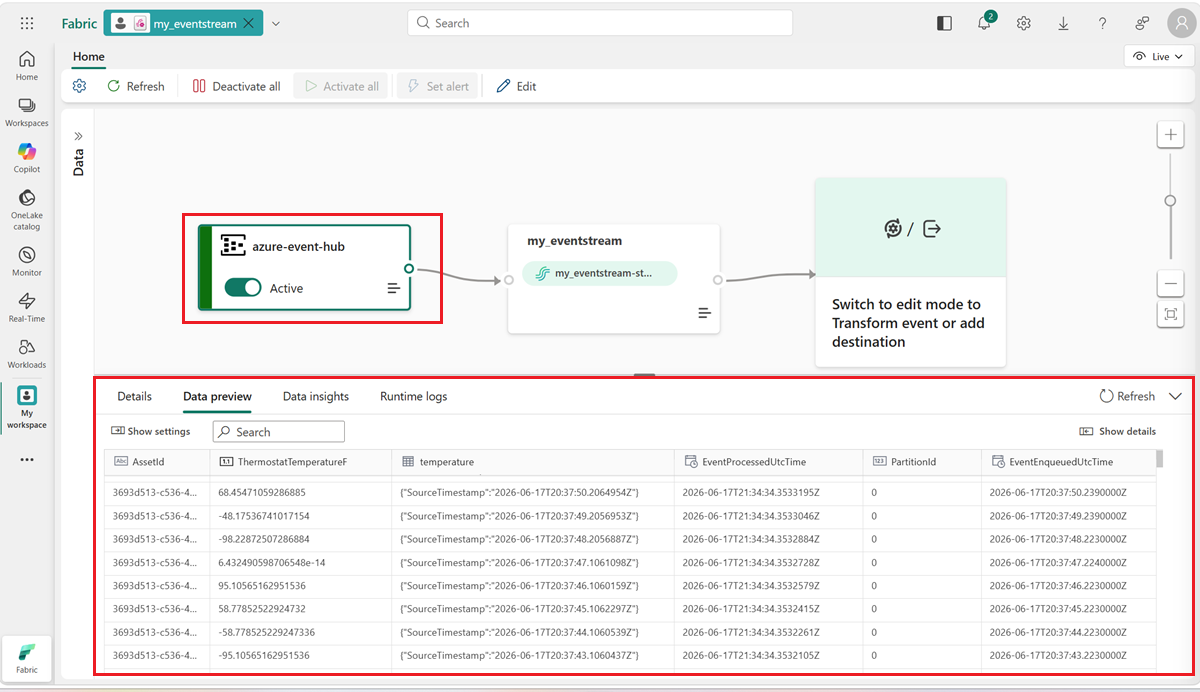Click the data preview Search field
This screenshot has width=1200, height=692.
point(279,432)
